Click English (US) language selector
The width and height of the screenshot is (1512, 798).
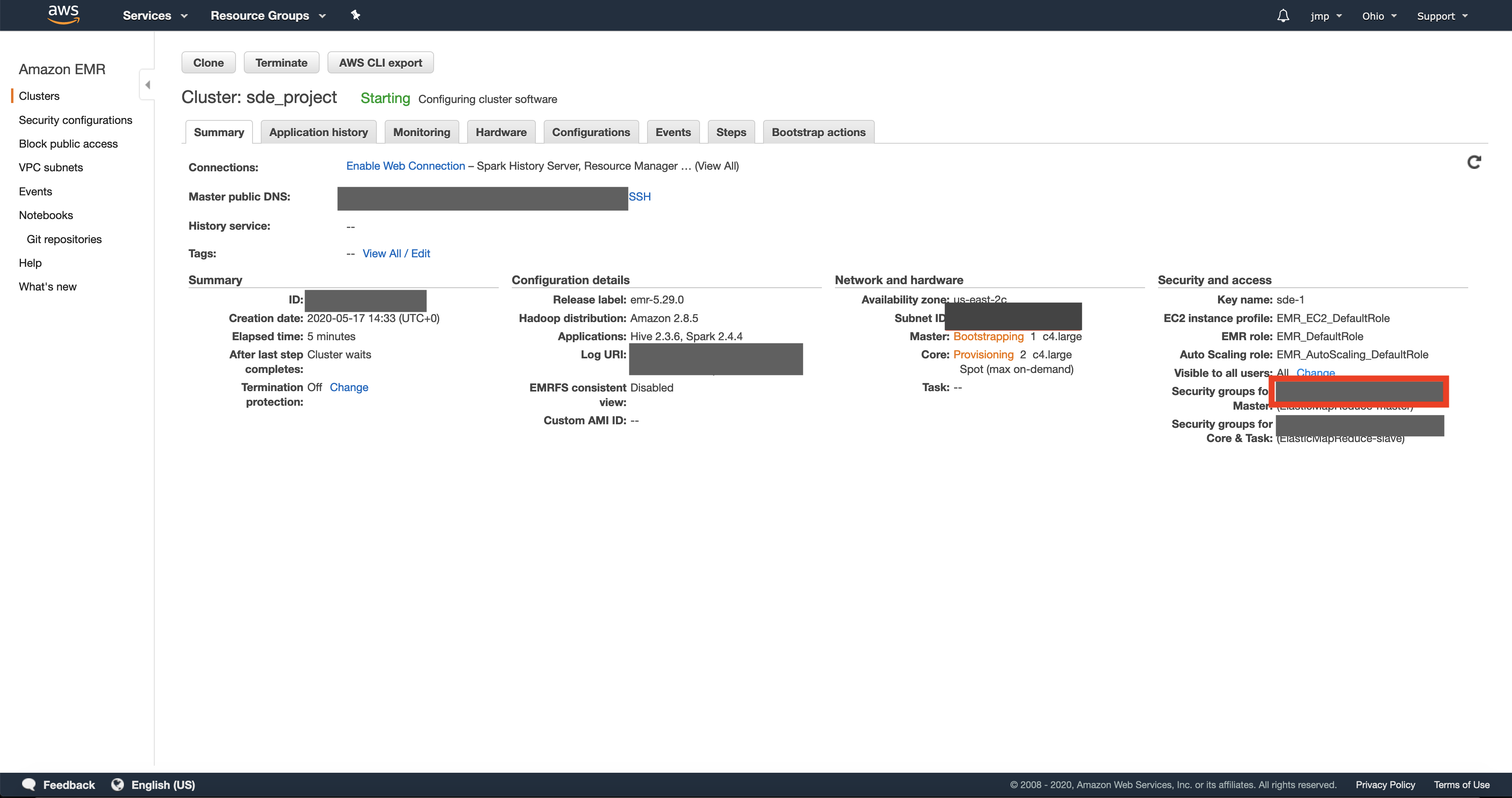tap(163, 785)
